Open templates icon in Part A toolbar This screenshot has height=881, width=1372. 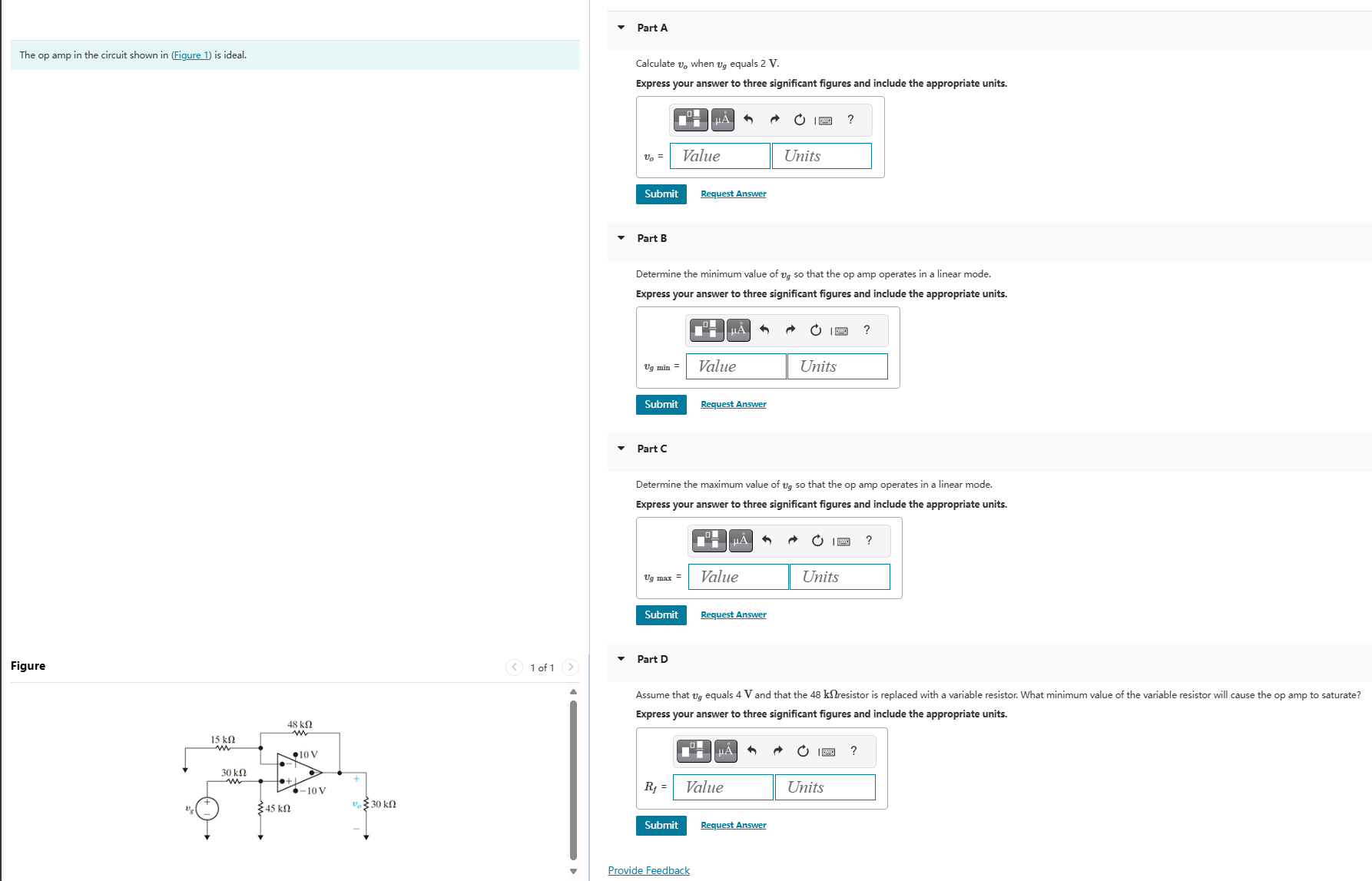[691, 119]
